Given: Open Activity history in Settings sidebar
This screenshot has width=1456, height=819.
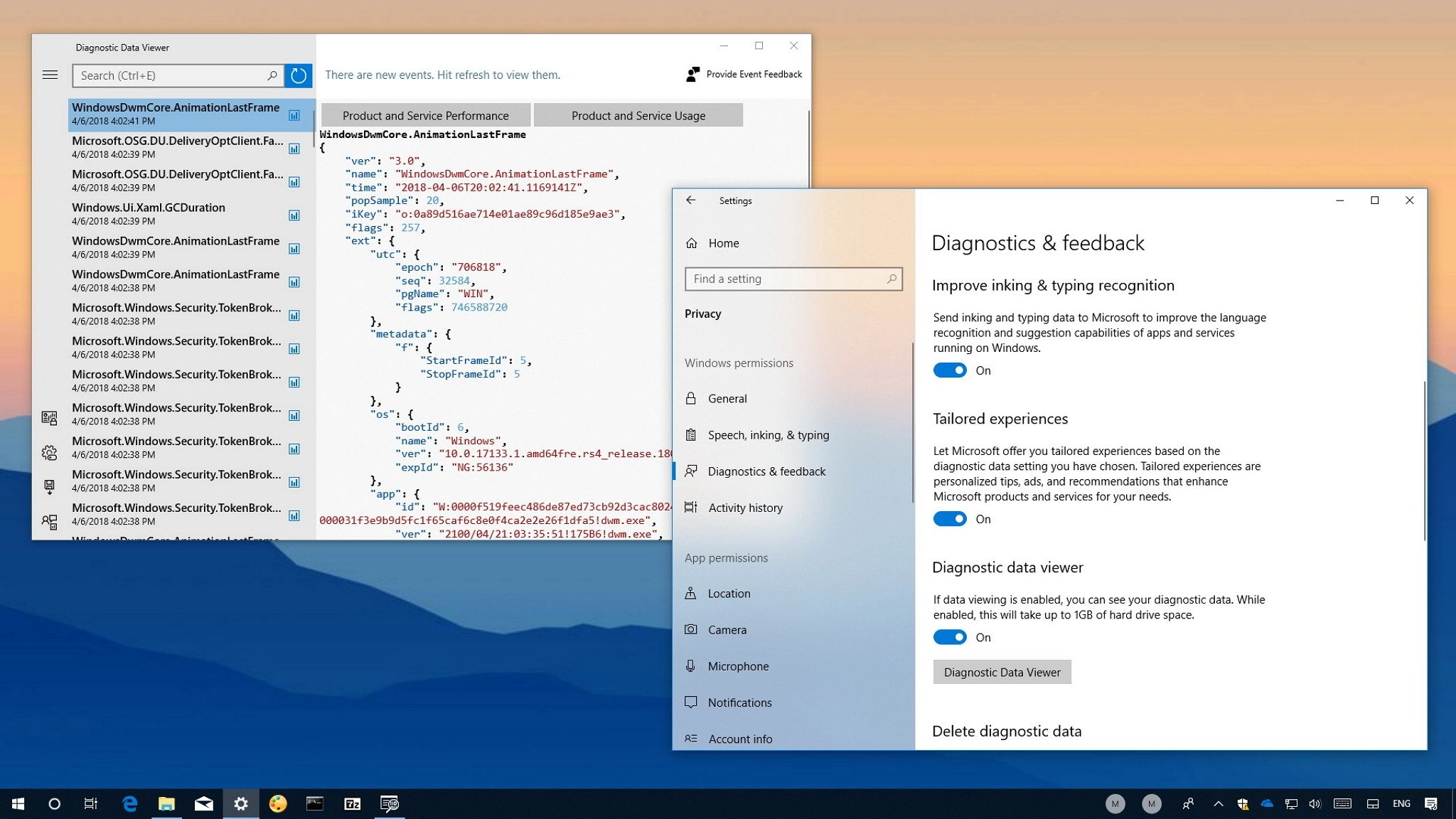Looking at the screenshot, I should 745,508.
